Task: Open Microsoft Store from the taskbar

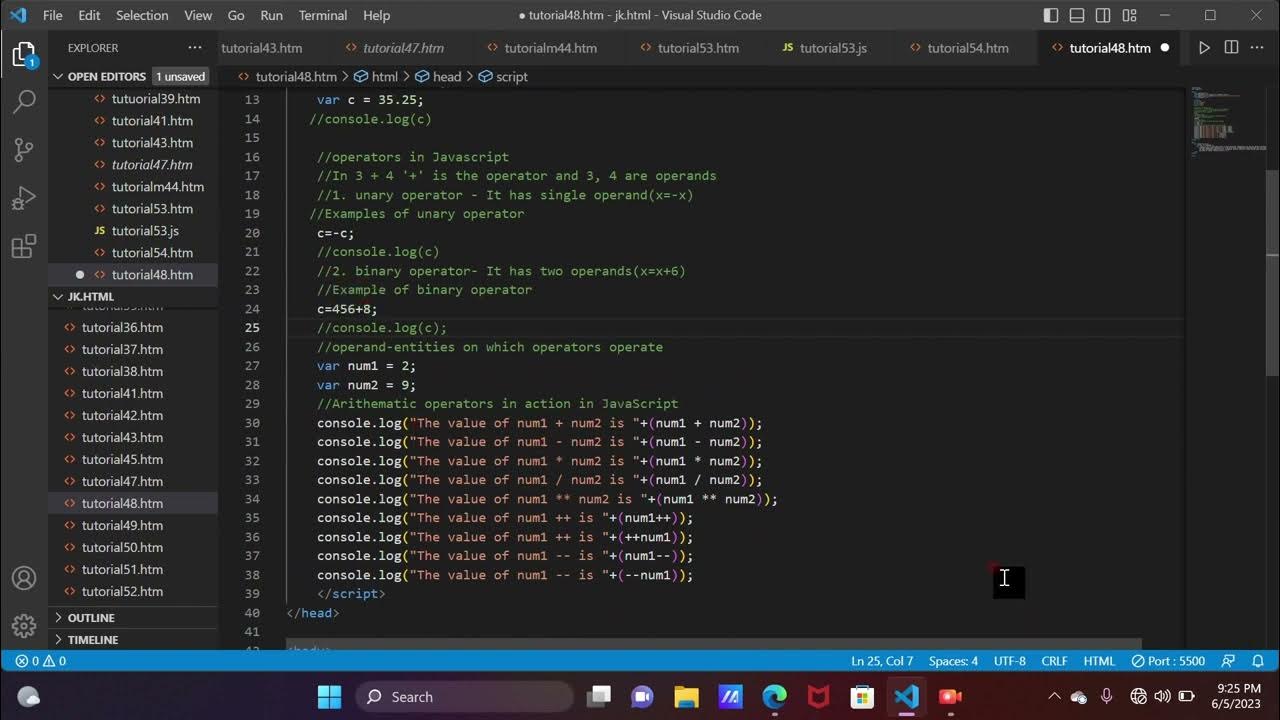Action: (862, 697)
